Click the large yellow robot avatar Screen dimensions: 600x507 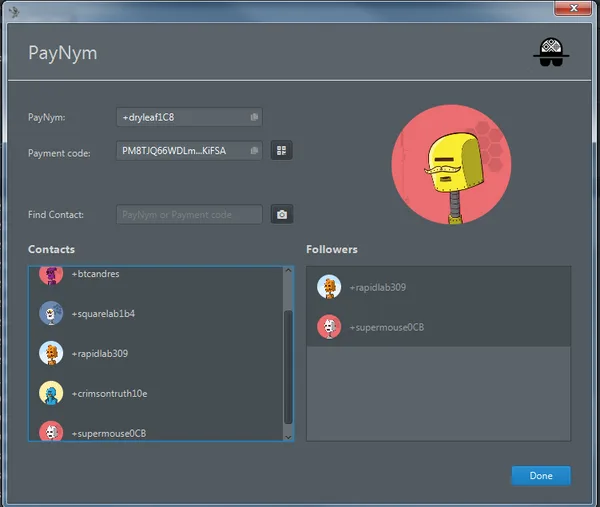coord(451,165)
